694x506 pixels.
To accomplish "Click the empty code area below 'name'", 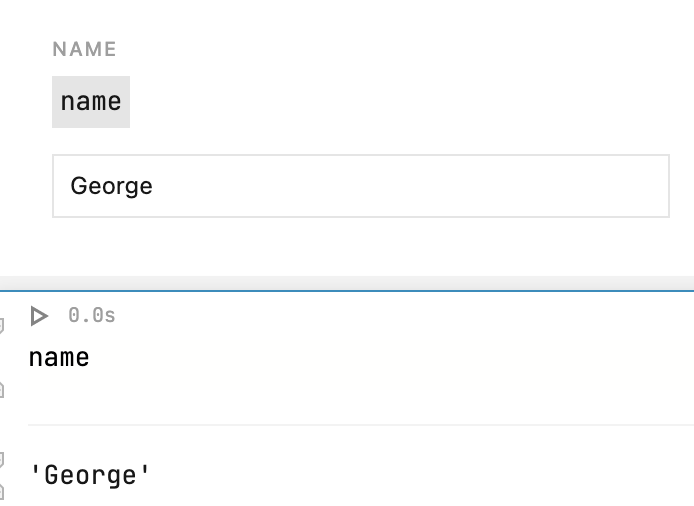I will pos(300,395).
